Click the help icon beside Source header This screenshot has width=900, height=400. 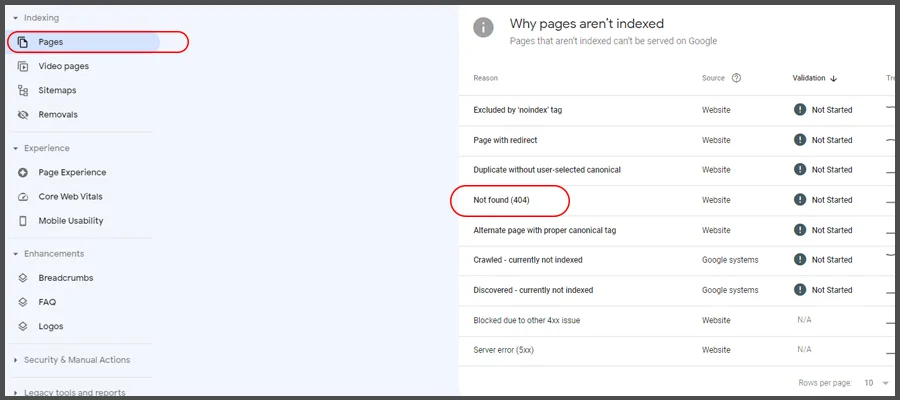[x=736, y=78]
